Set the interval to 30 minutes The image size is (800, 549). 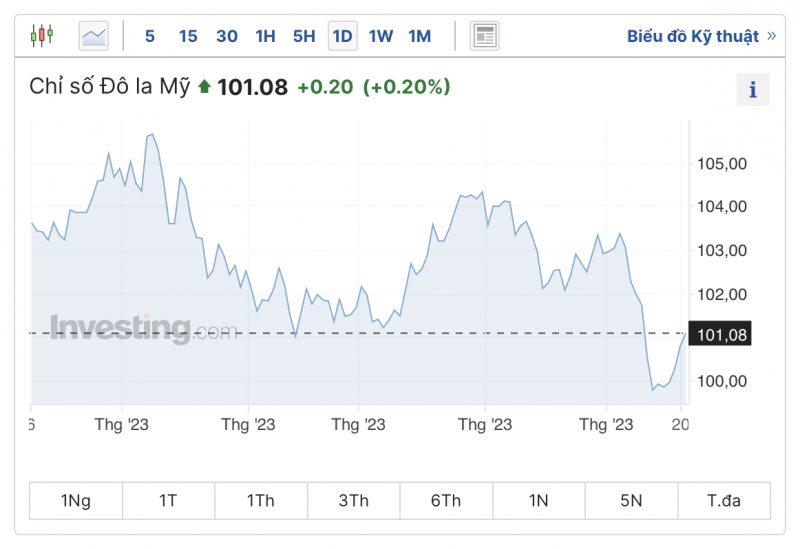point(227,37)
